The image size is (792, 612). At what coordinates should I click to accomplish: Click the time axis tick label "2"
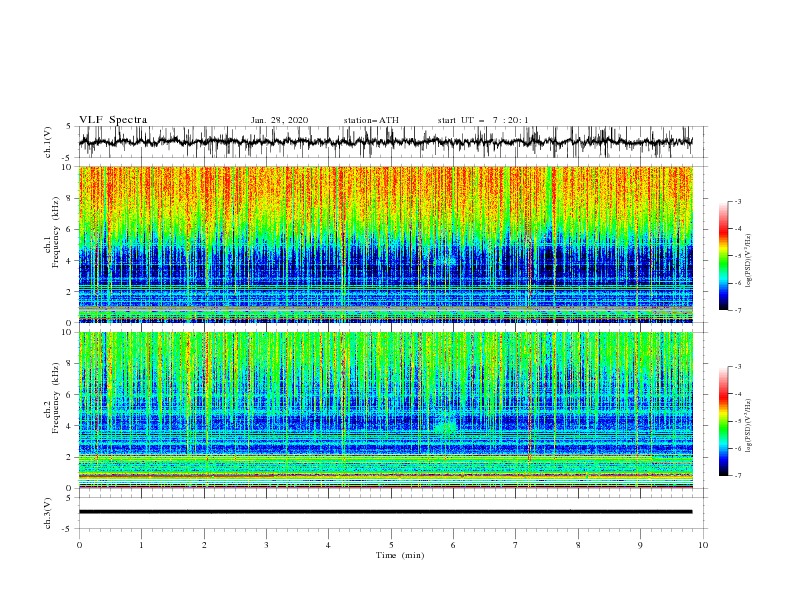pyautogui.click(x=204, y=545)
